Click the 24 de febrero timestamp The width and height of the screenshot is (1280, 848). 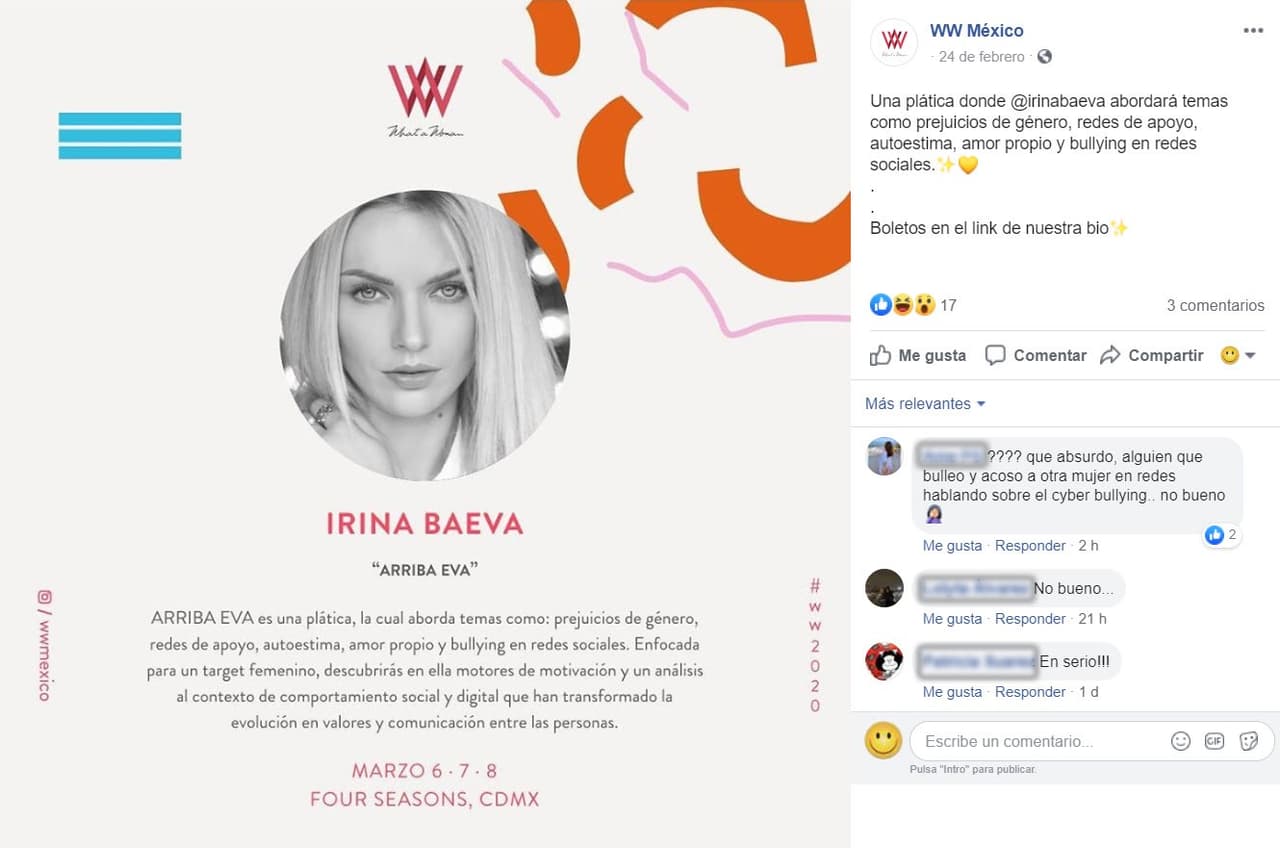click(x=982, y=57)
